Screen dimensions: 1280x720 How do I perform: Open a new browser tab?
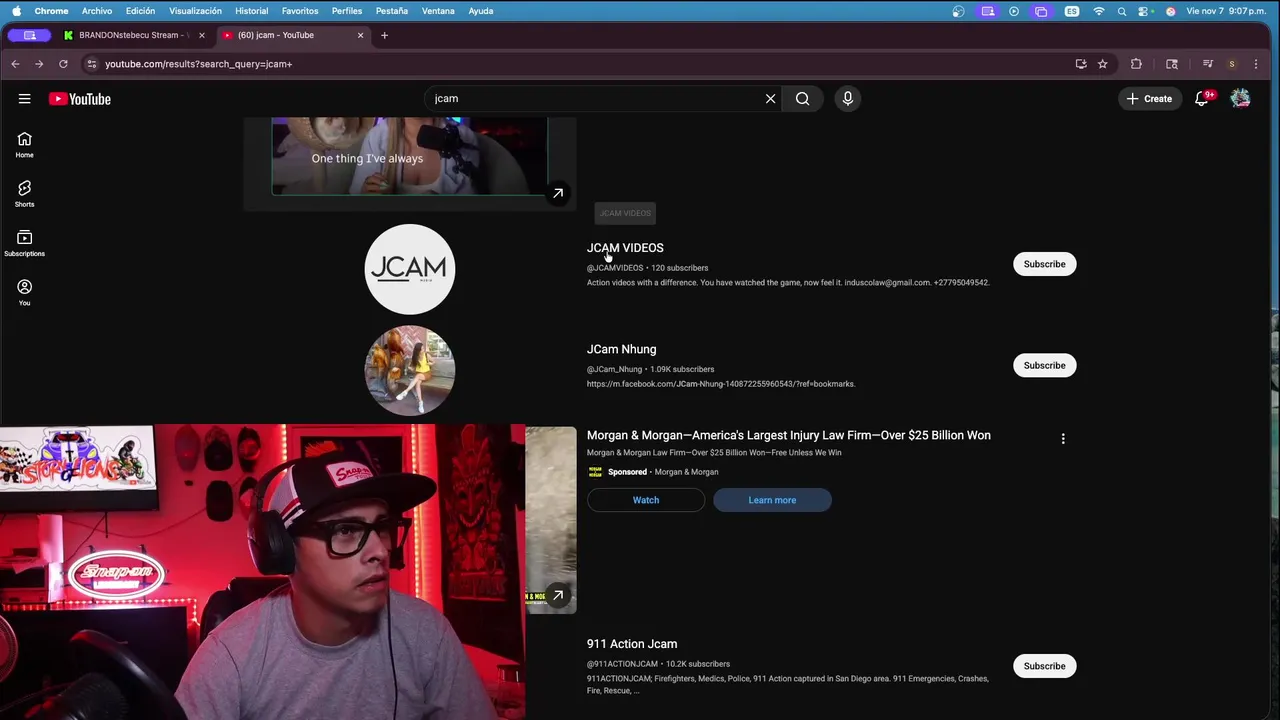[384, 35]
